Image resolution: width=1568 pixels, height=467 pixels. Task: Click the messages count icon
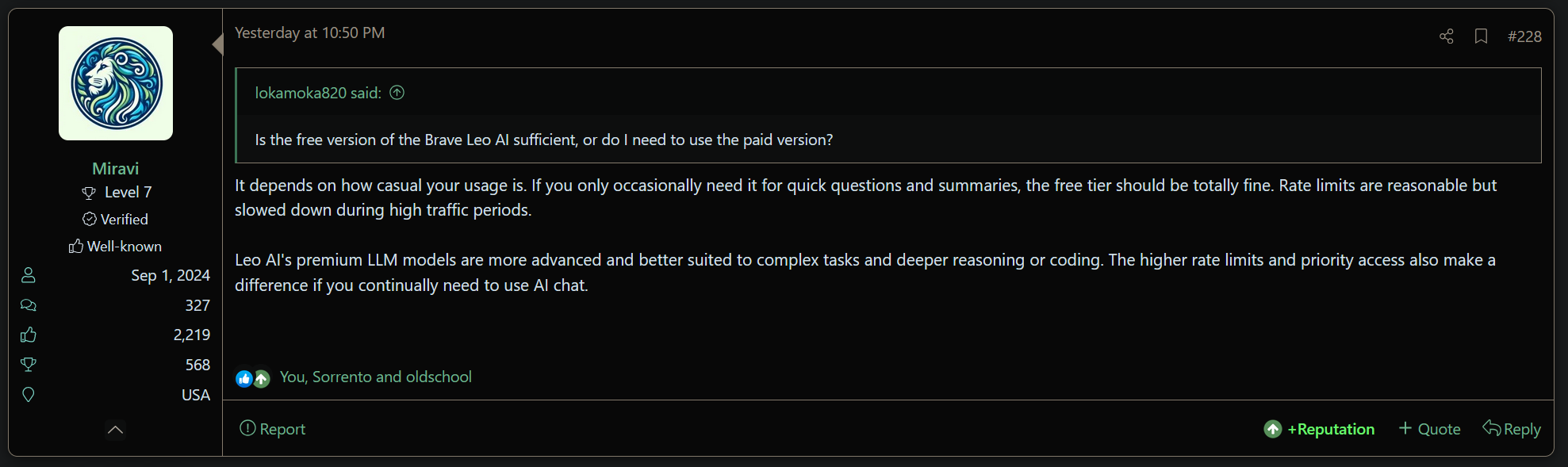pos(29,305)
